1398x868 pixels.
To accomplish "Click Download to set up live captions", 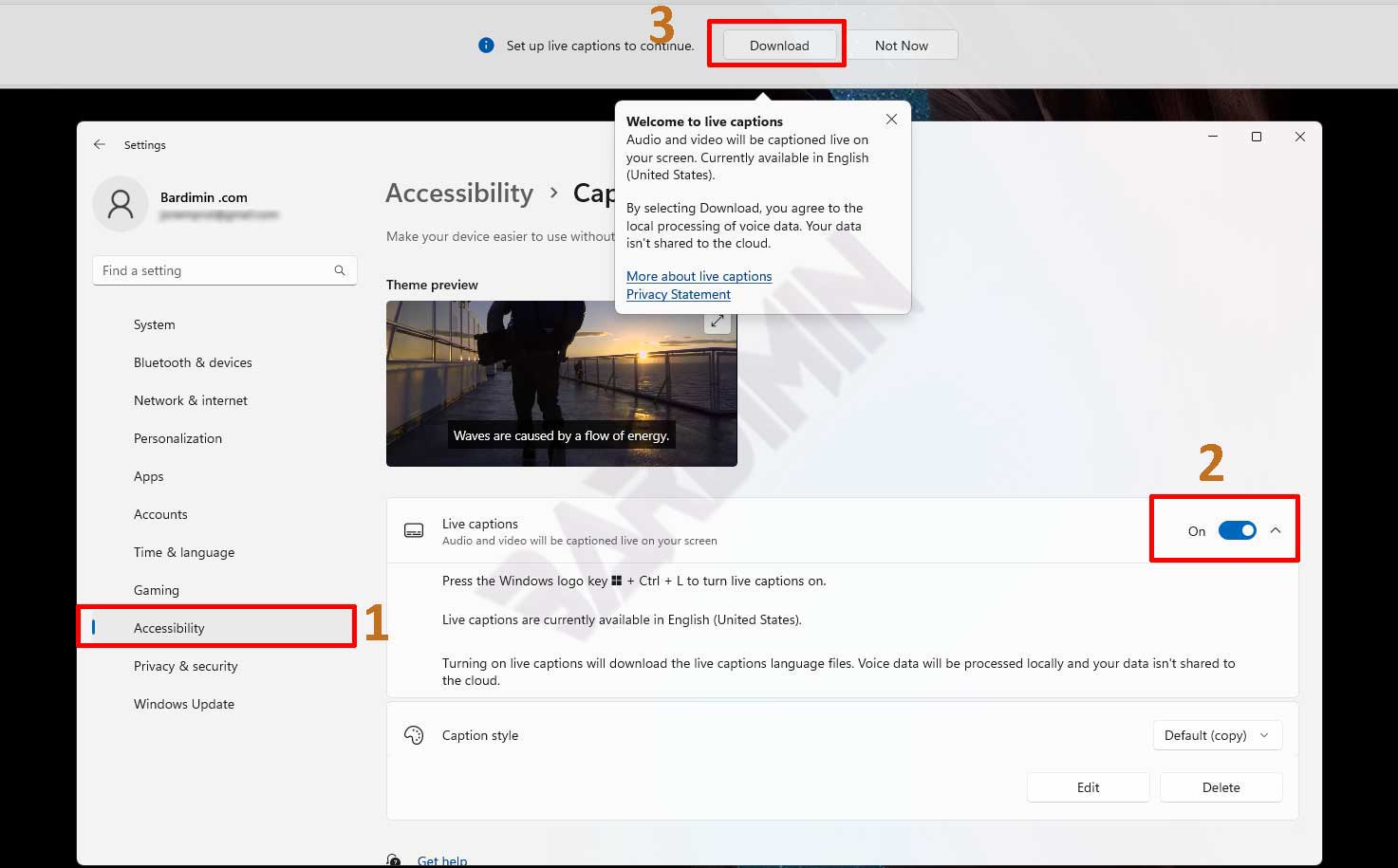I will 779,46.
